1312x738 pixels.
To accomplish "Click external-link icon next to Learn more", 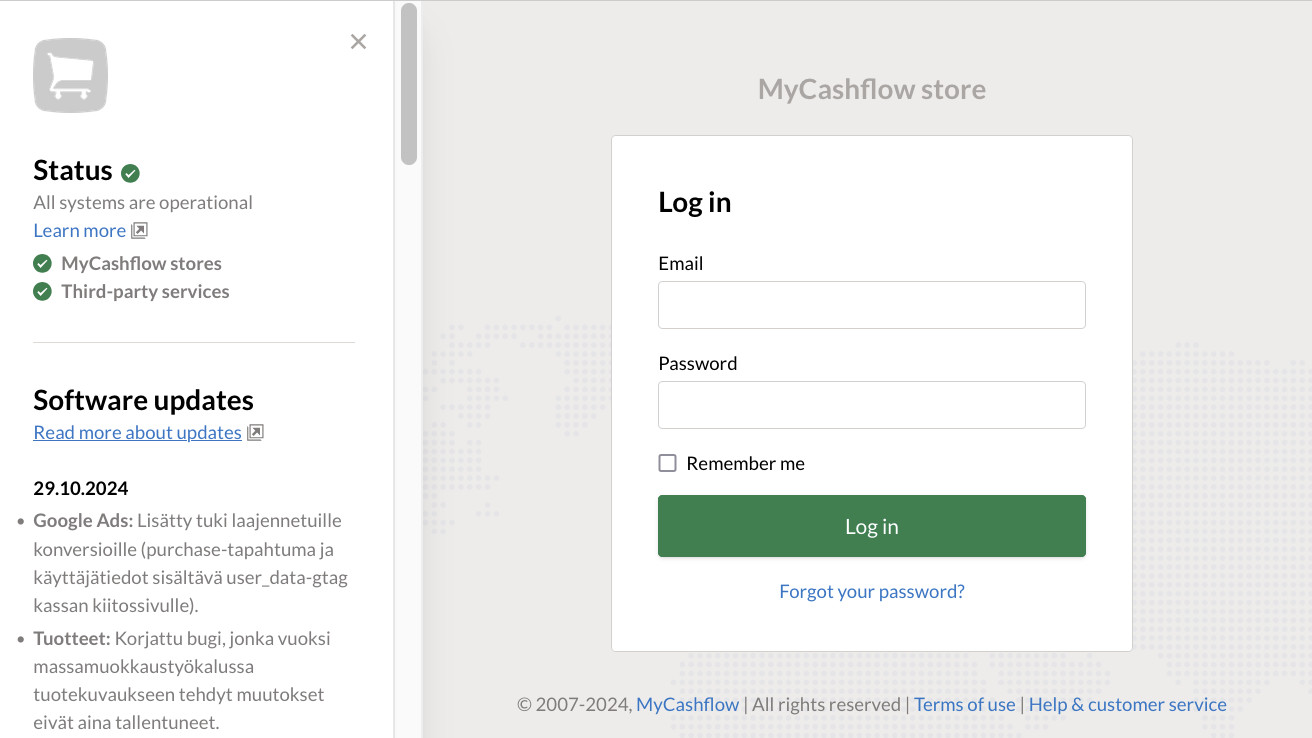I will [x=140, y=231].
